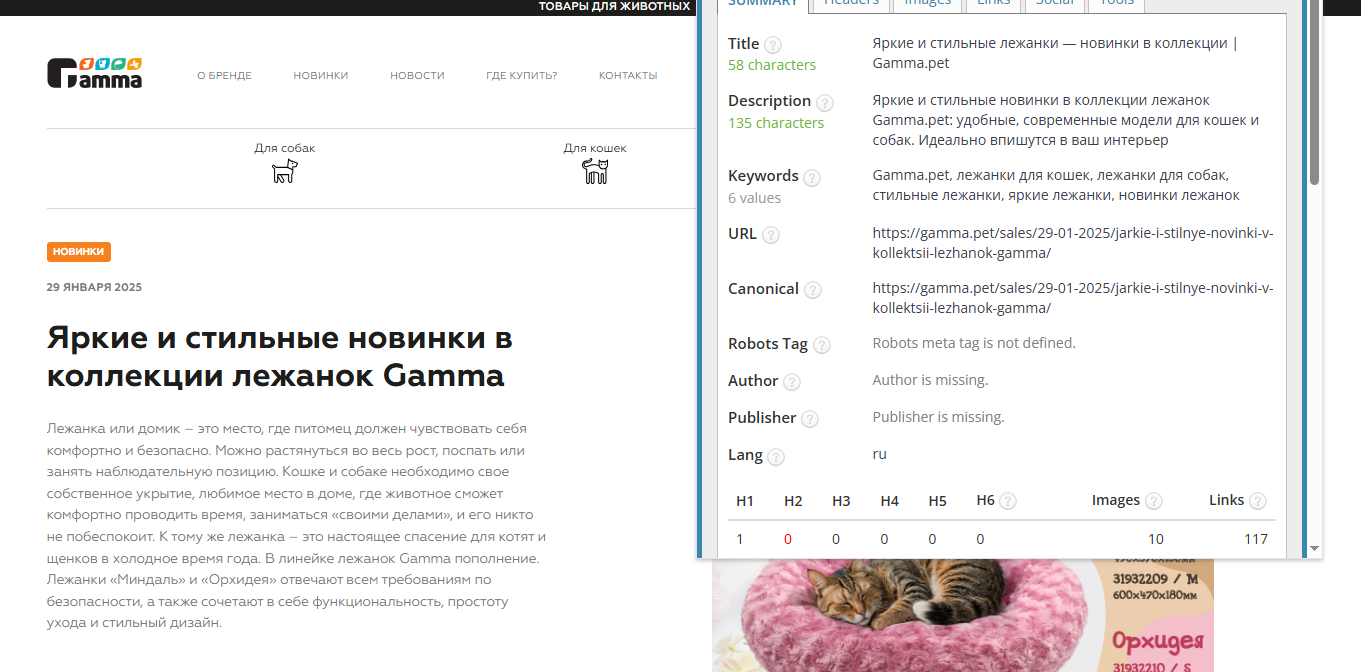Screen dimensions: 1361x672
Task: Click the dog icon under Для собак
Action: coord(285,171)
